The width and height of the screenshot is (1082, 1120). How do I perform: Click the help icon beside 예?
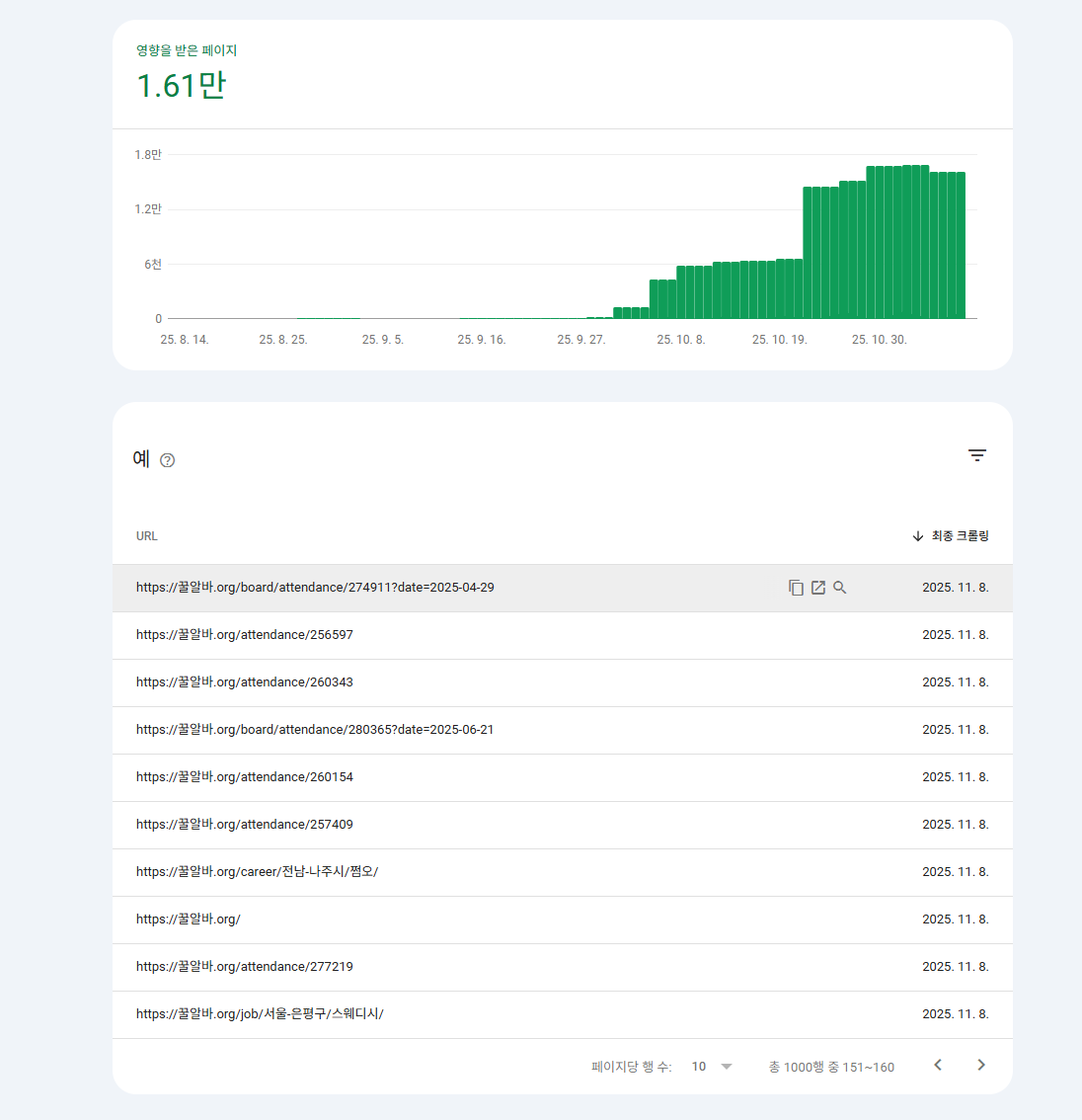[168, 460]
